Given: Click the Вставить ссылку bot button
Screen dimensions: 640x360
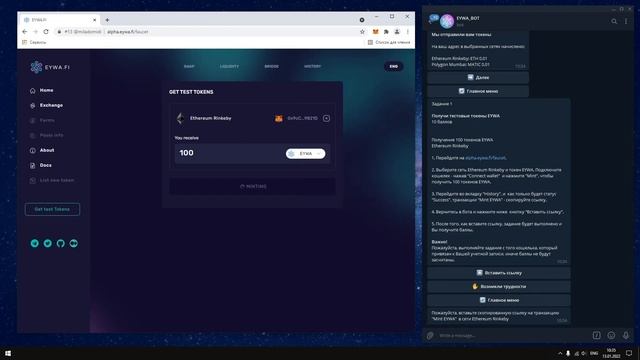Looking at the screenshot, I should pos(499,273).
